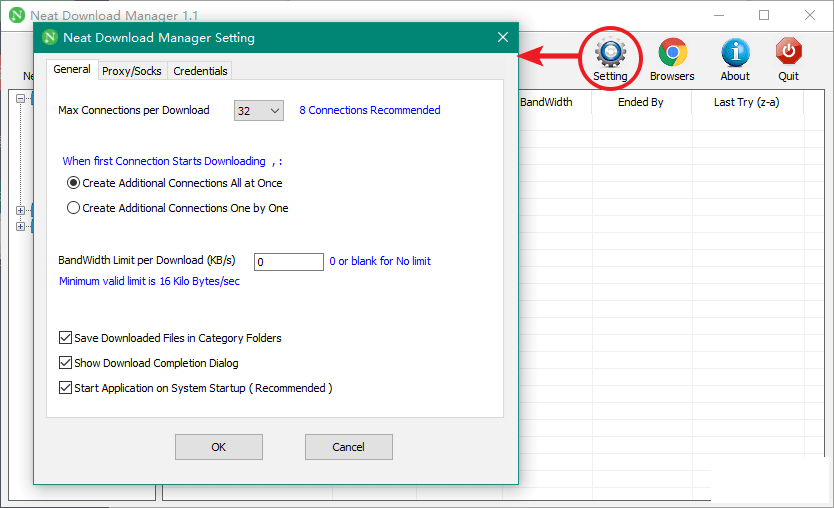Click 'Minimum valid limit is 16 Kilo Bytes/sec' text
Viewport: 834px width, 508px height.
pos(149,281)
